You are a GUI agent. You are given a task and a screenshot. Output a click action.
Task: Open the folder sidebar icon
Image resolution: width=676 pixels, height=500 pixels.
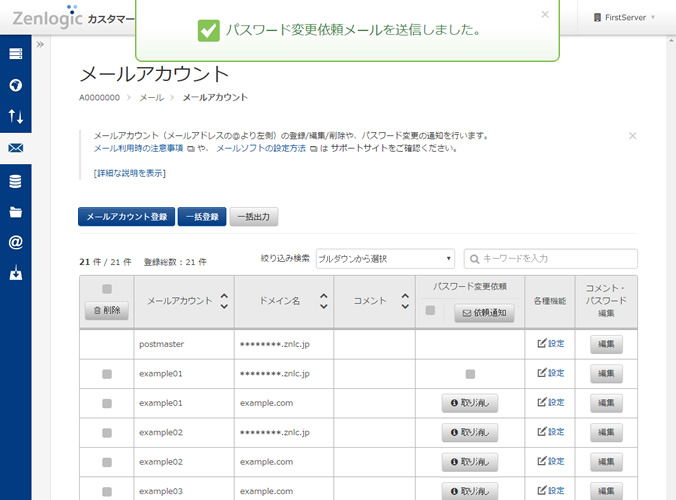(x=16, y=212)
